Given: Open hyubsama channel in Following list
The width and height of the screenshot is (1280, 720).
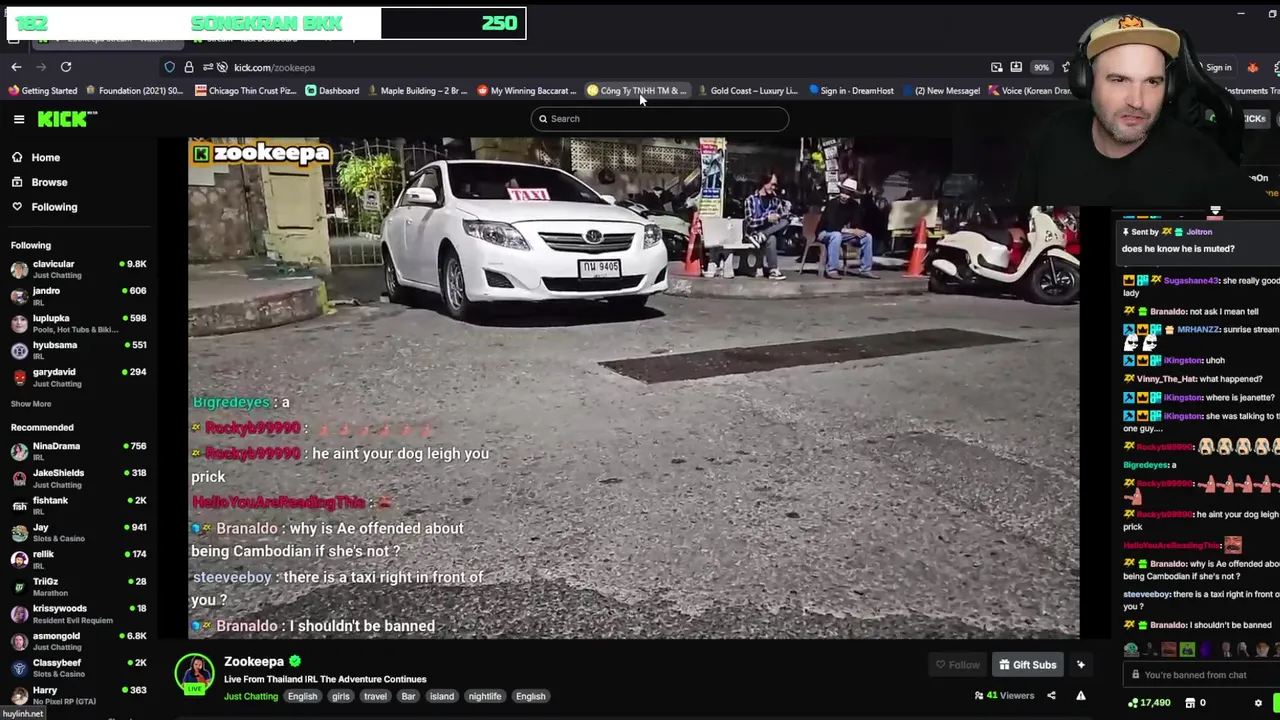Looking at the screenshot, I should coord(78,350).
